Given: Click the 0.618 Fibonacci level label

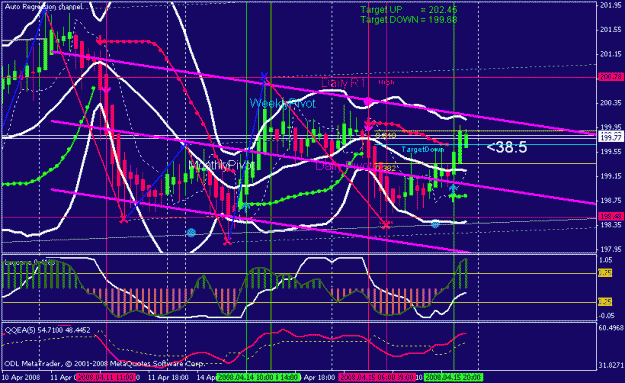Looking at the screenshot, I should coord(385,136).
